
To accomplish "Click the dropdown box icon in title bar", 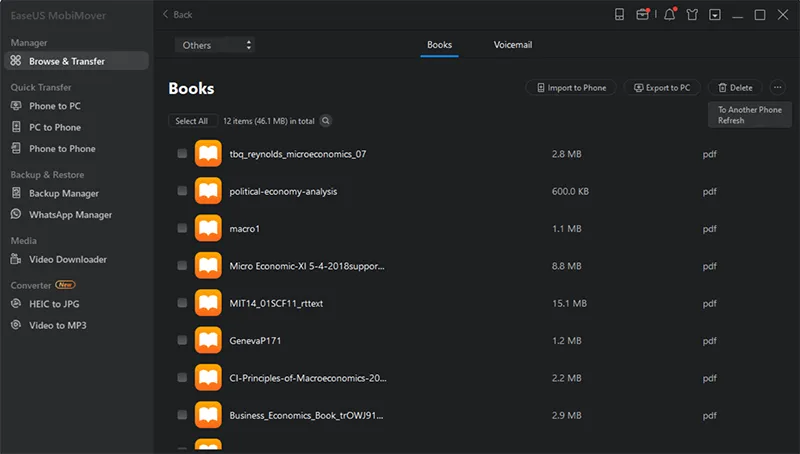I will (715, 15).
